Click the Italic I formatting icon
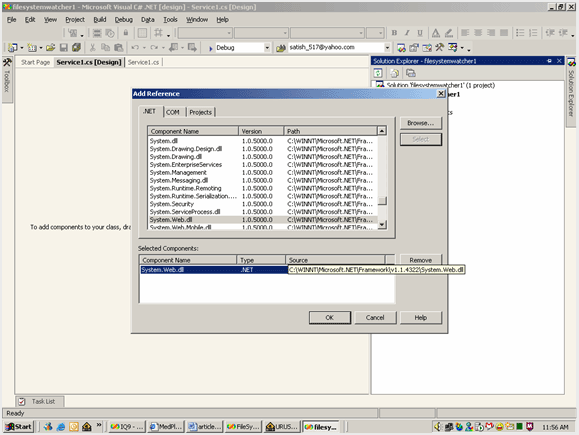This screenshot has width=579, height=435. 407,33
